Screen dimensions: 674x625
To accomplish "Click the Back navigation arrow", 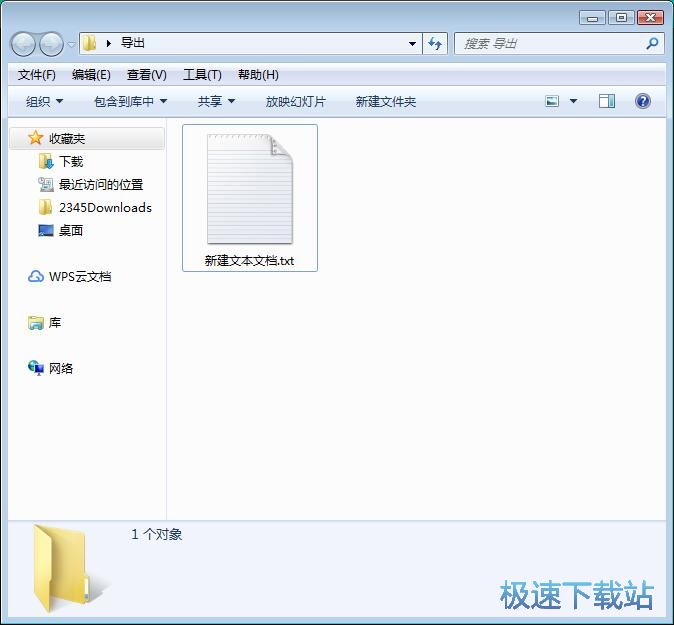I will [23, 44].
